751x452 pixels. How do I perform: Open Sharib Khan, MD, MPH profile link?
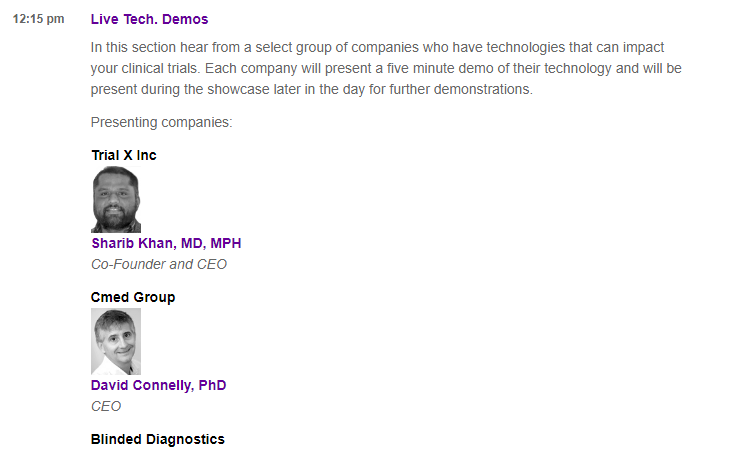pos(166,243)
